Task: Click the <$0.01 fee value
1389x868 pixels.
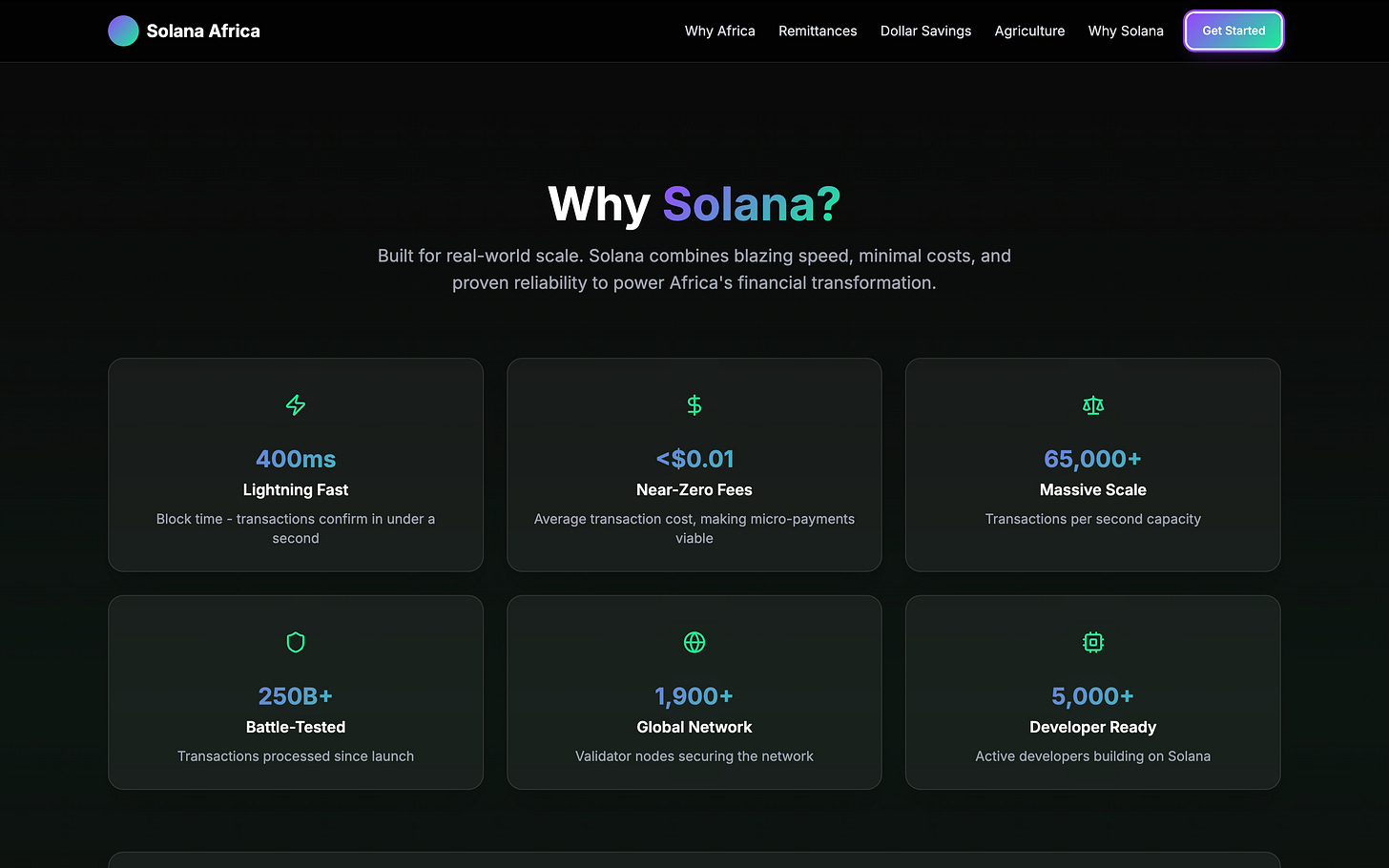Action: click(x=694, y=459)
